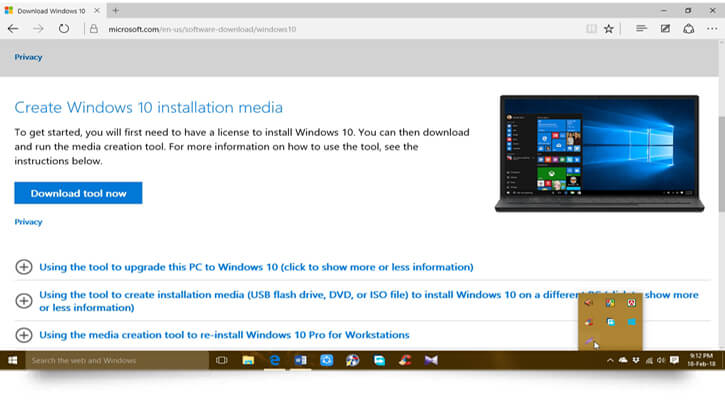This screenshot has width=725, height=400.
Task: Select the Download Windows 10 tab
Action: coord(51,11)
